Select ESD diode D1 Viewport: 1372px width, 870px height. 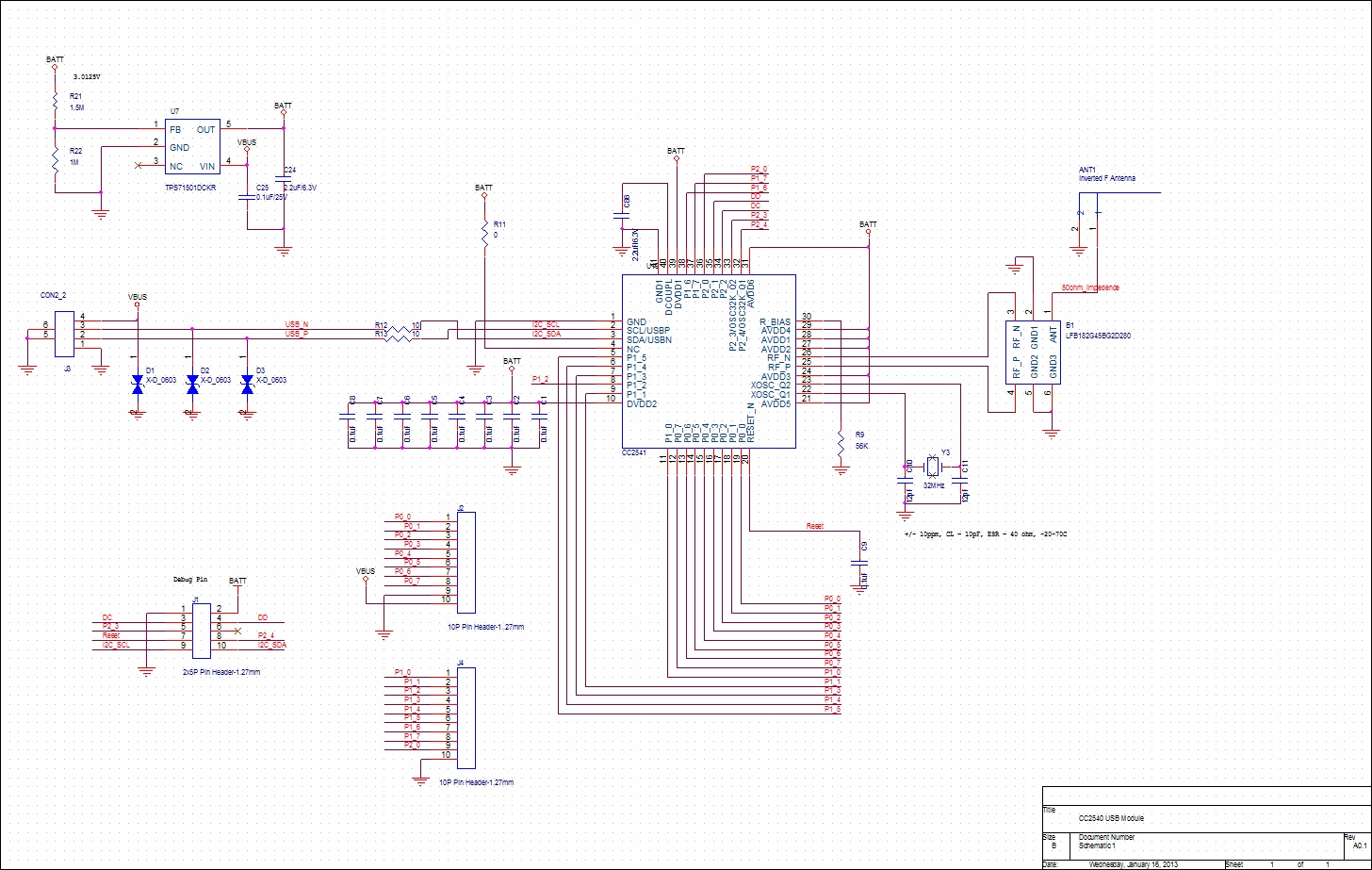139,385
